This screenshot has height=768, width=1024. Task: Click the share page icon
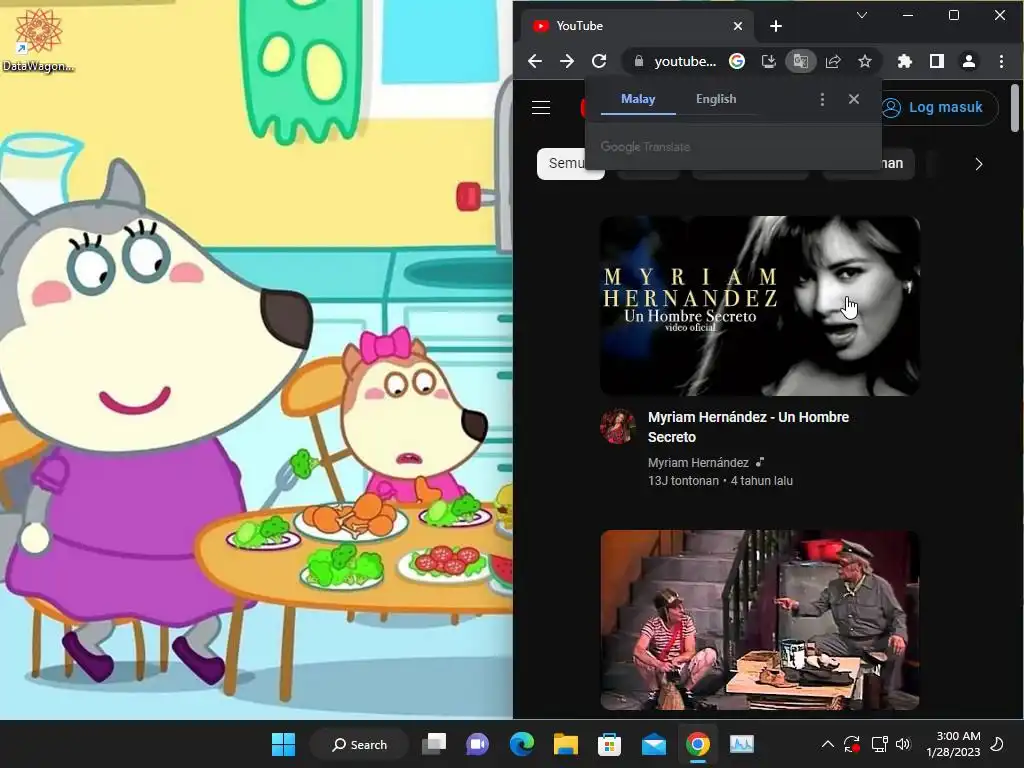click(x=833, y=61)
